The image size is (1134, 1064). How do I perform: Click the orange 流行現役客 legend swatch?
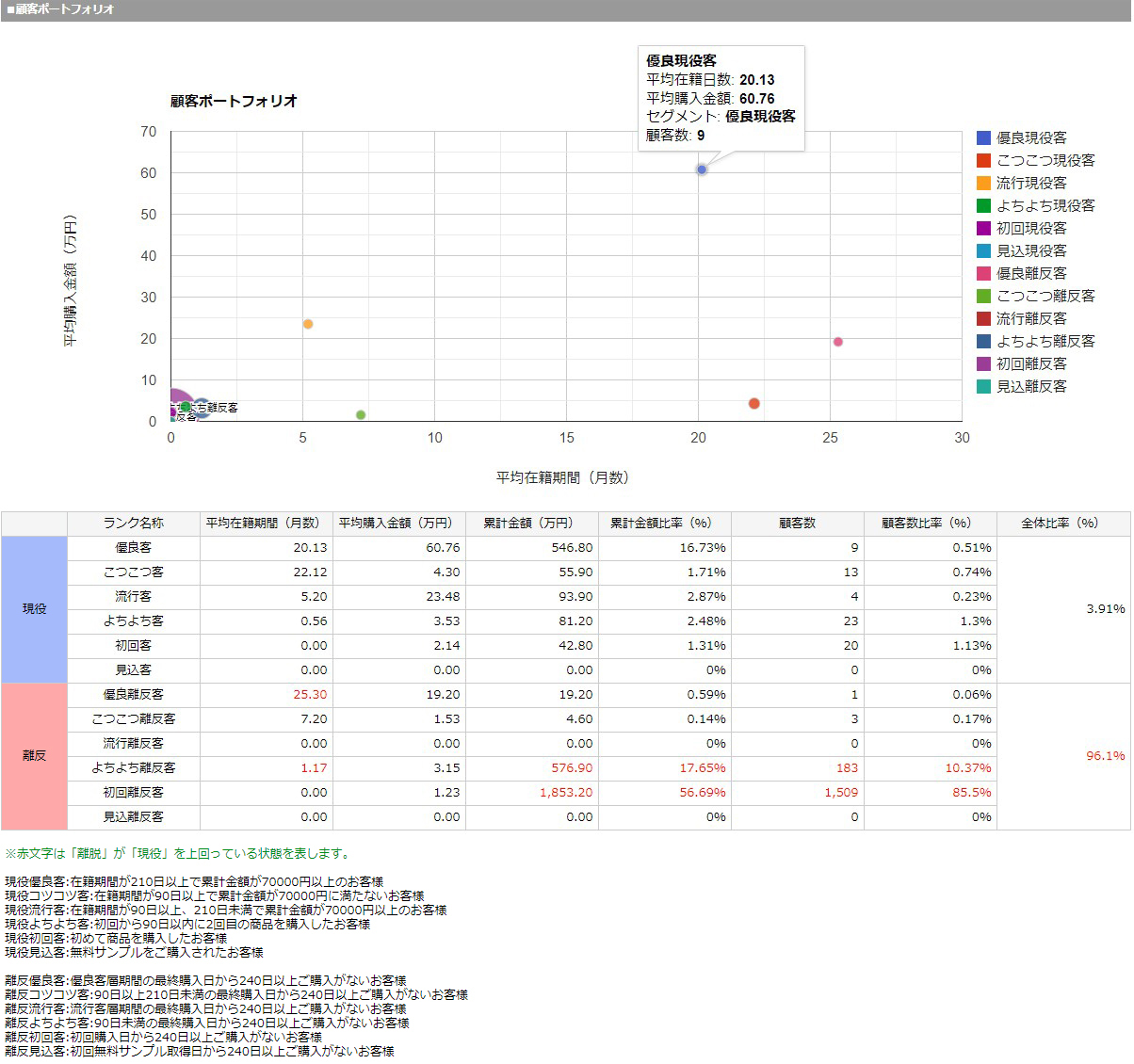pyautogui.click(x=983, y=183)
